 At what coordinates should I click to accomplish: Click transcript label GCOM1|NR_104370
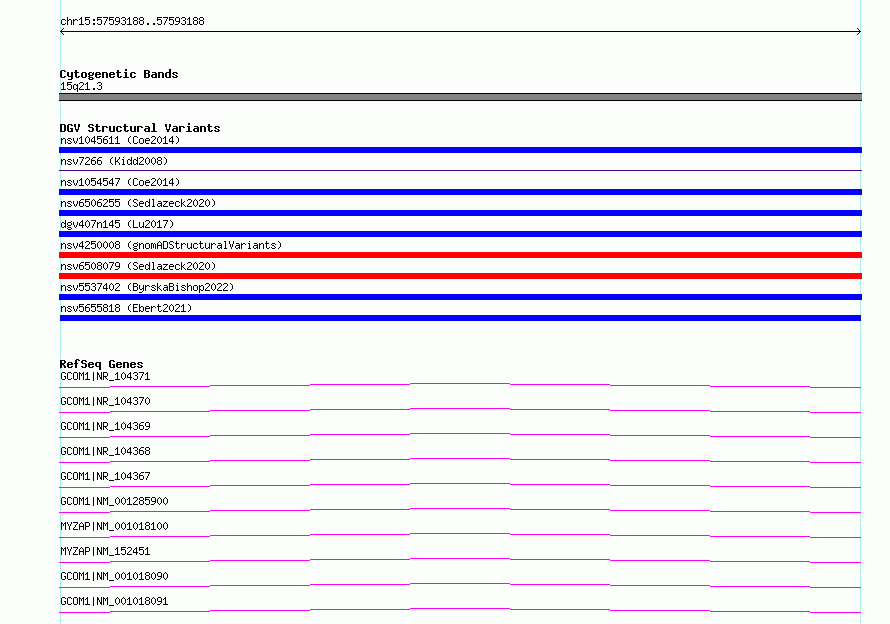click(x=105, y=401)
